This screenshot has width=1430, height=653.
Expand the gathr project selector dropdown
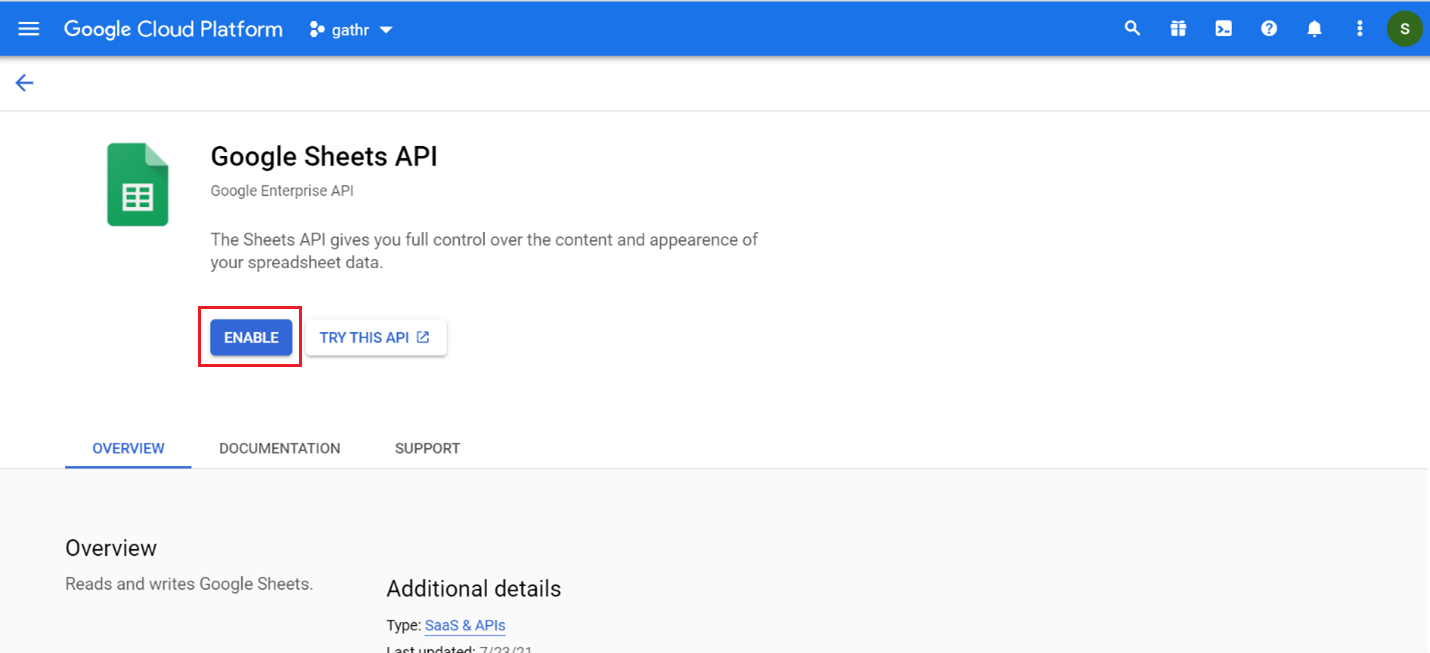(386, 29)
